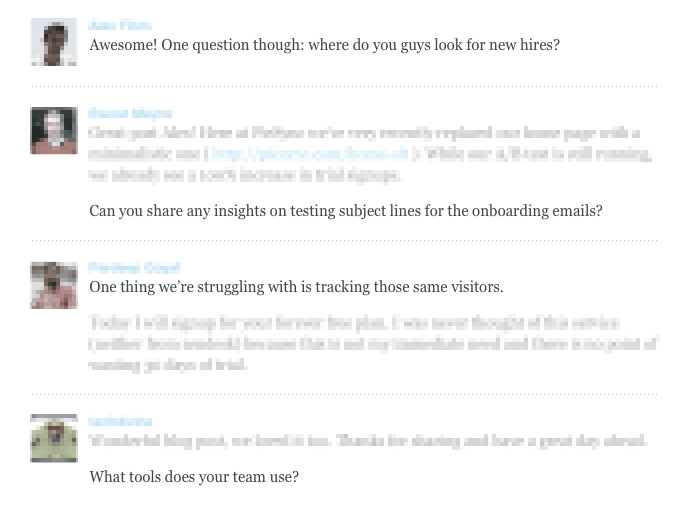
Task: Click the 'tracking those same visitors' sentence
Action: pyautogui.click(x=296, y=287)
